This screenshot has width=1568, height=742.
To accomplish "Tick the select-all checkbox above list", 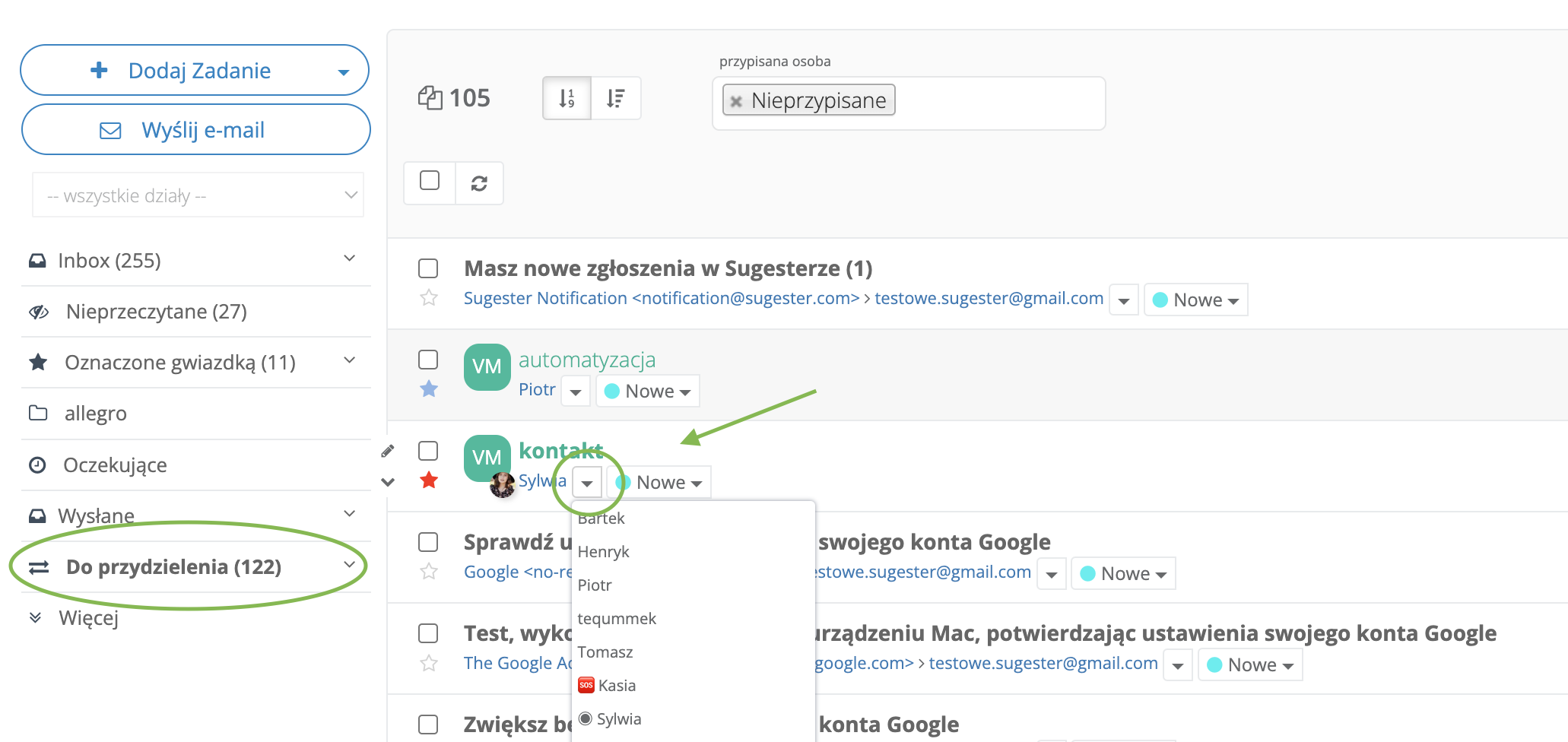I will (430, 181).
